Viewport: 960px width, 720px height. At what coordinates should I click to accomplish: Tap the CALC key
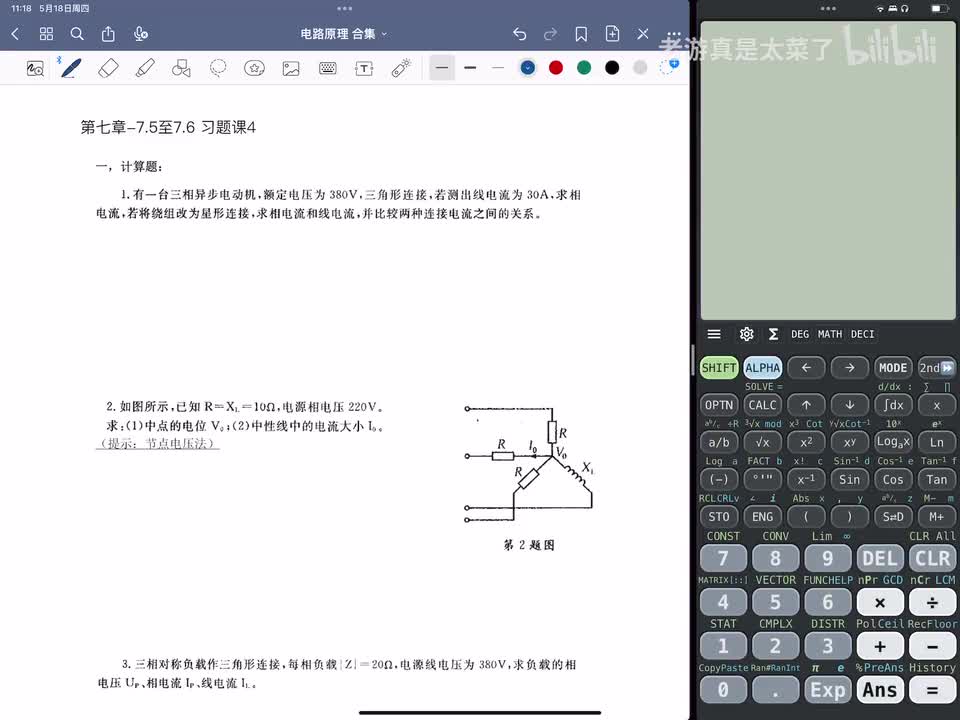(x=763, y=405)
